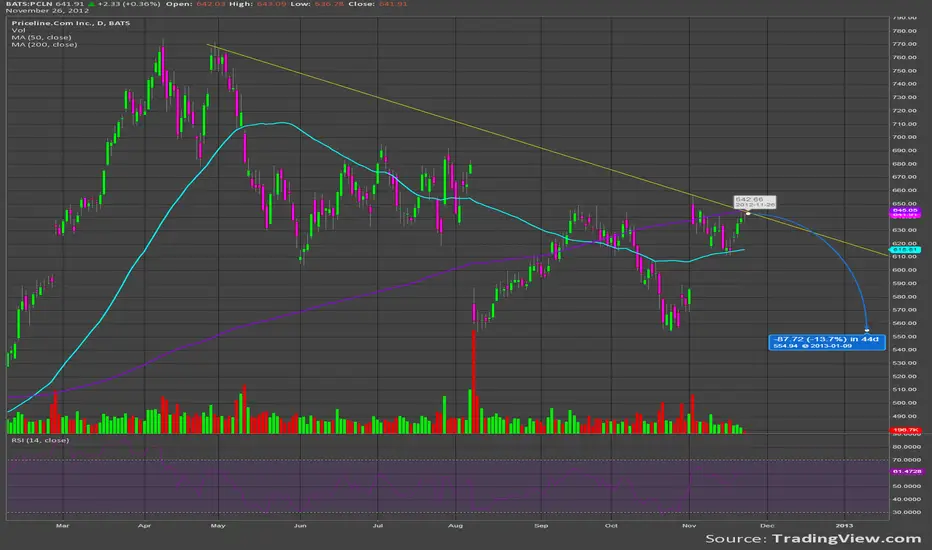Click the 'Dec' month label on time axis
Image resolution: width=932 pixels, height=550 pixels.
tap(767, 526)
